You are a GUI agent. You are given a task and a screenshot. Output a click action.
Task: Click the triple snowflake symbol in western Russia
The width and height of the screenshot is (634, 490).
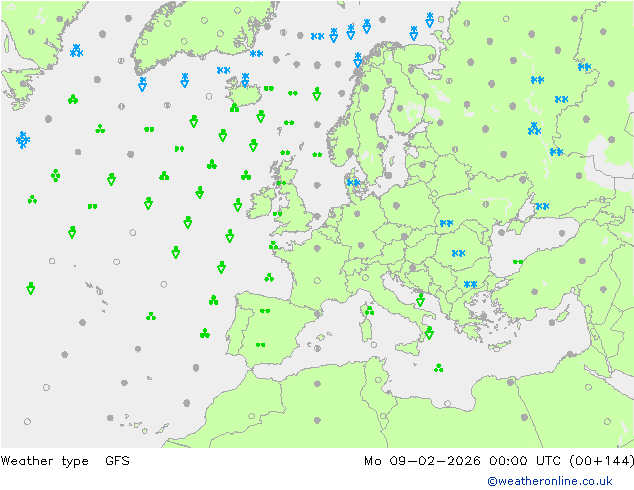534,129
